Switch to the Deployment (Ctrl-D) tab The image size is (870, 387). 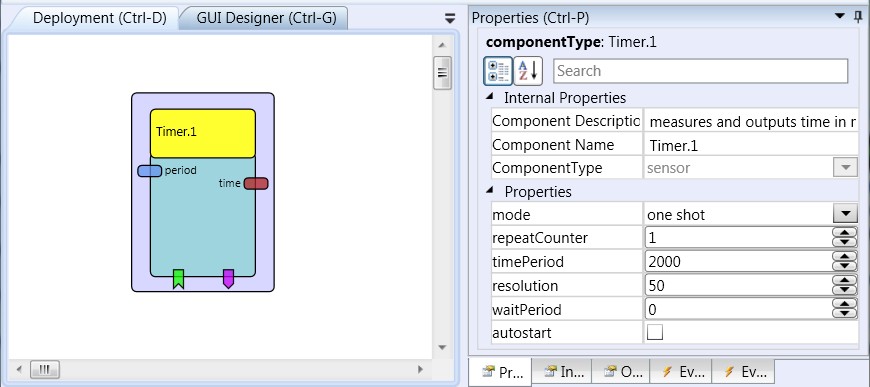99,18
